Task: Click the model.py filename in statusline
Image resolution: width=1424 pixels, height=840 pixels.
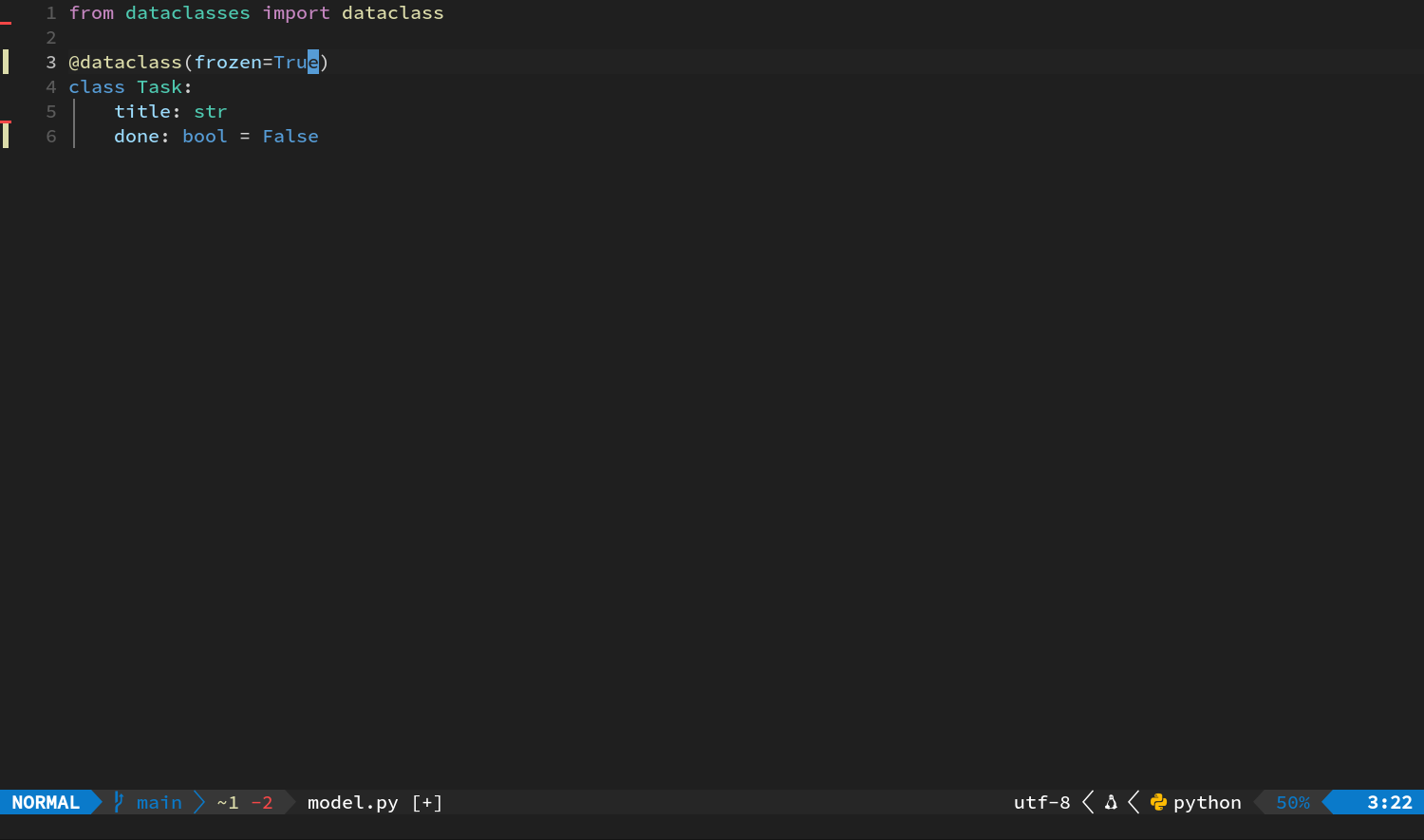Action: [353, 803]
